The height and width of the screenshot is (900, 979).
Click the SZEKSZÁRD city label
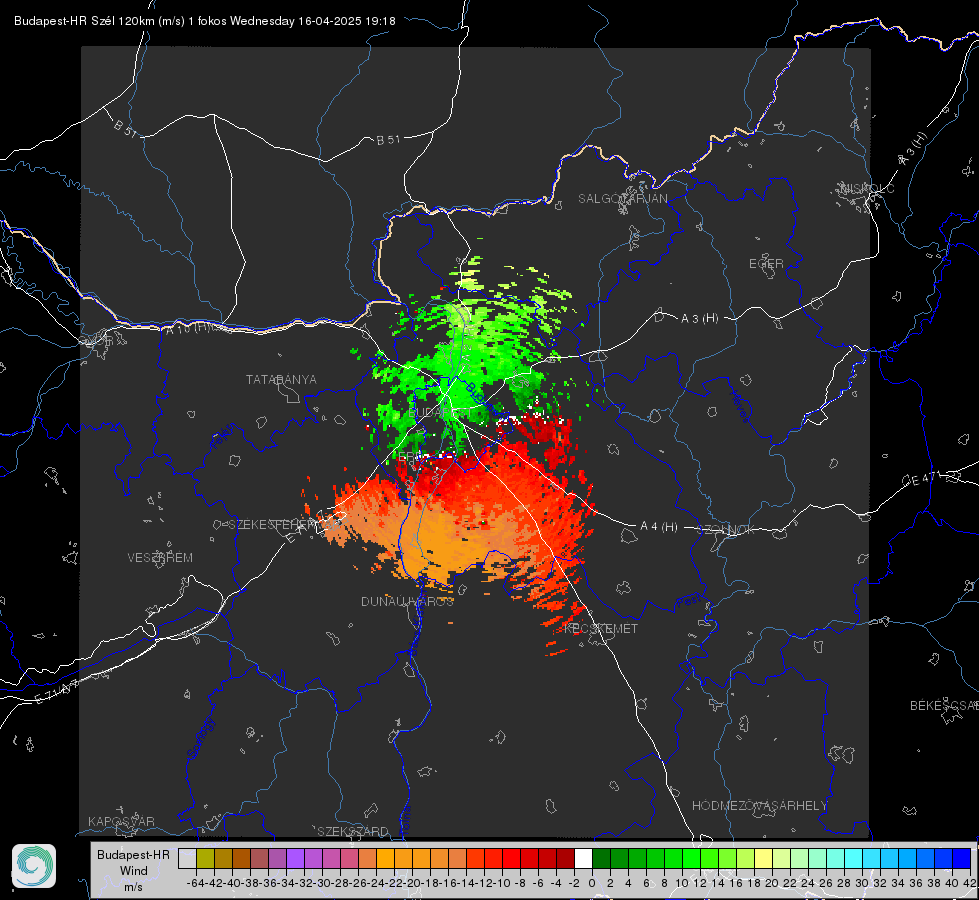353,831
